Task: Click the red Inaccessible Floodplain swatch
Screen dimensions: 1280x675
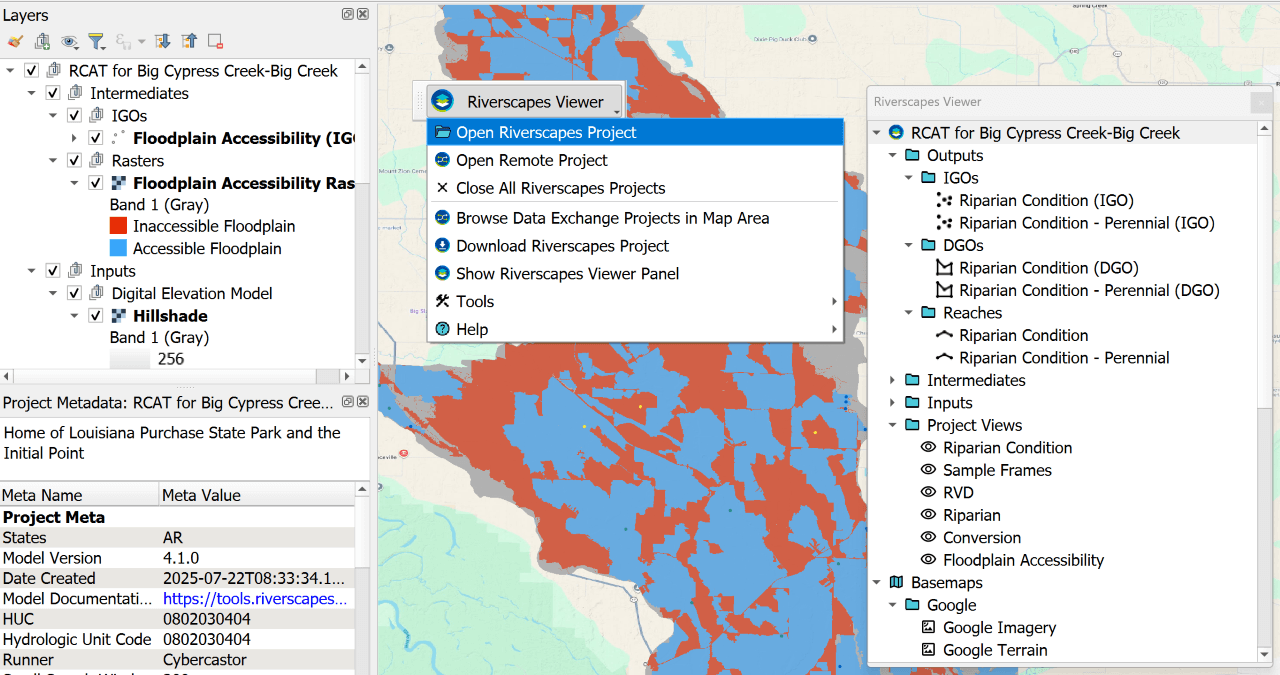Action: (118, 226)
